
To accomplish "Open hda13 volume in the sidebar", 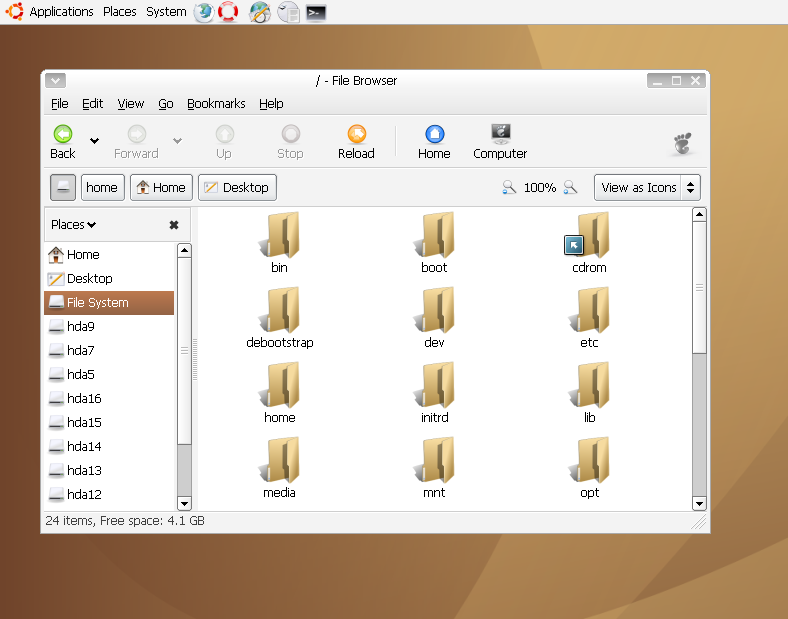I will tap(109, 471).
